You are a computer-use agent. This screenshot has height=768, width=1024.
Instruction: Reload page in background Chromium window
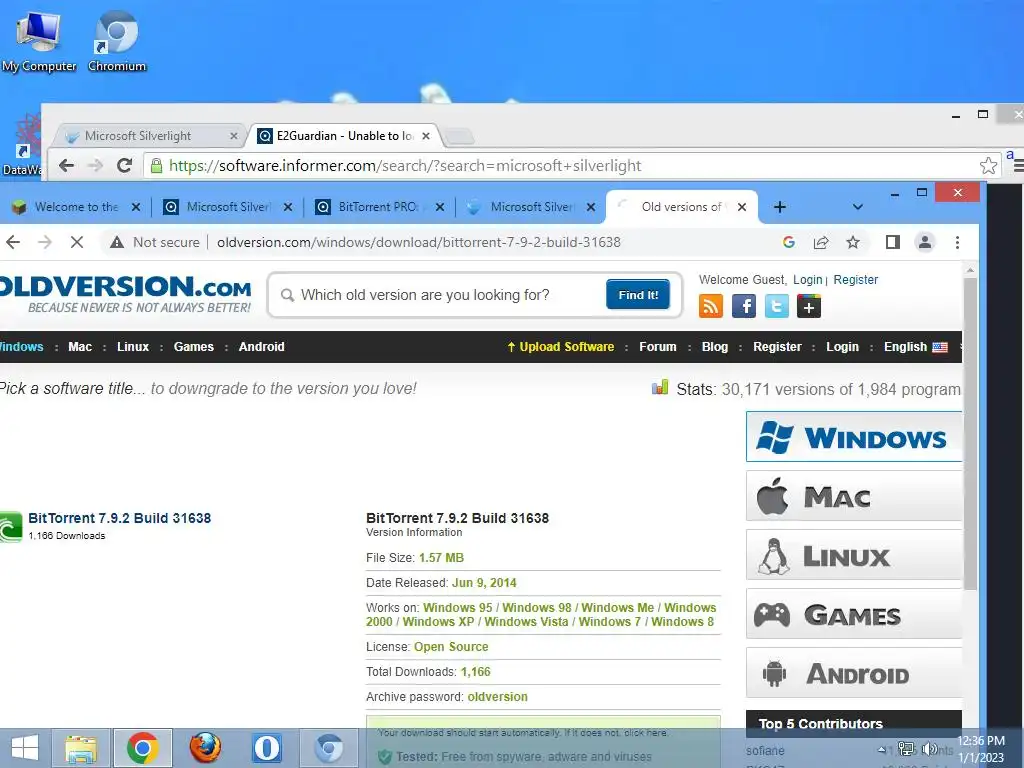[124, 165]
